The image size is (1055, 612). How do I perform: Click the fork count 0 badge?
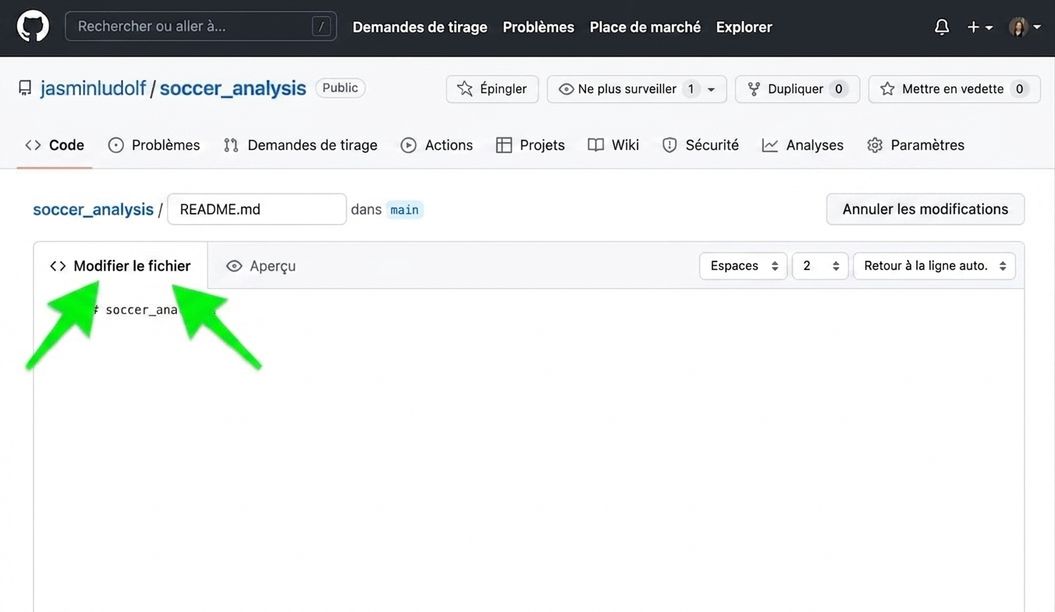838,89
